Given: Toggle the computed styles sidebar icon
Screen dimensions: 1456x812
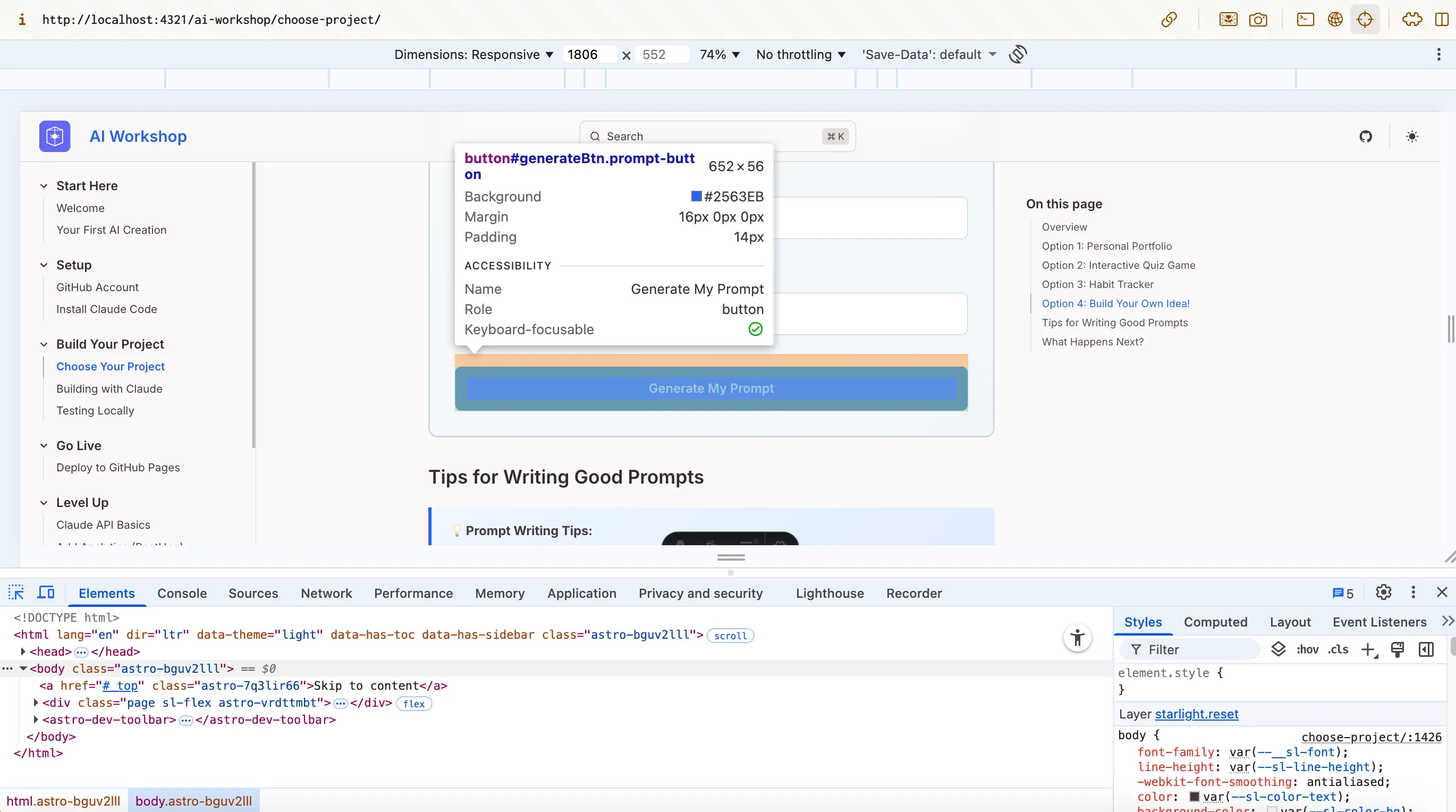Looking at the screenshot, I should click(x=1426, y=650).
